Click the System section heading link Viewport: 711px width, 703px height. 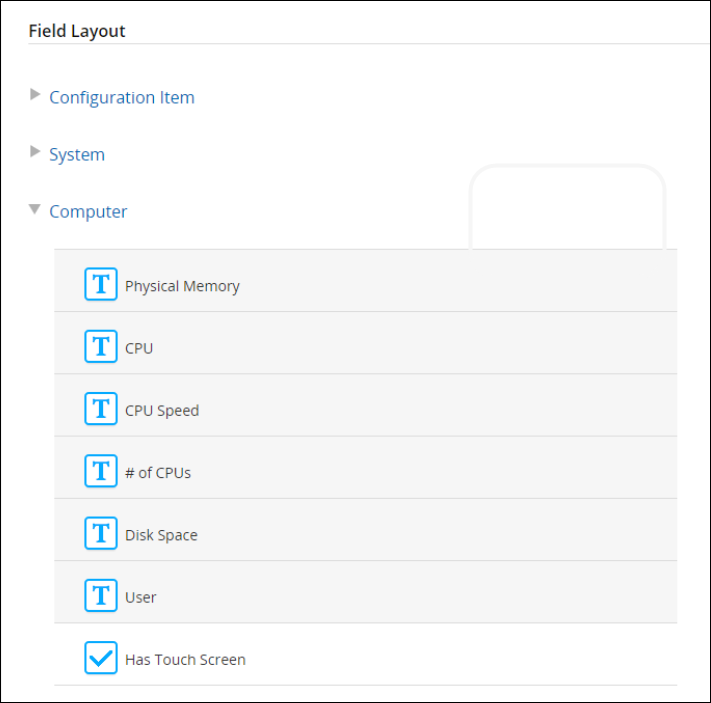pyautogui.click(x=77, y=154)
